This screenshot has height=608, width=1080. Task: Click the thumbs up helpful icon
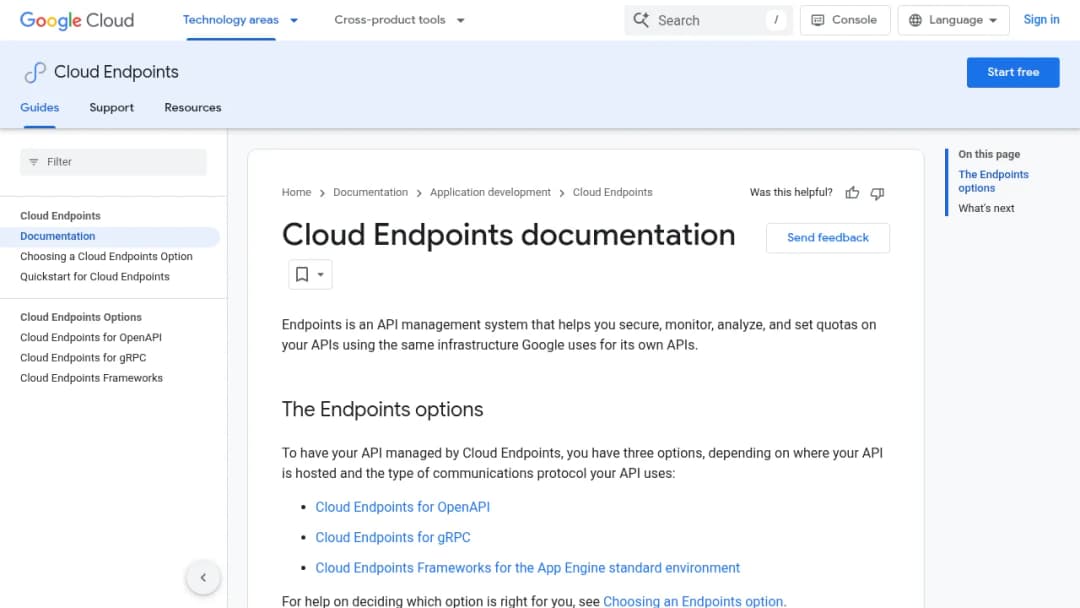pyautogui.click(x=852, y=193)
